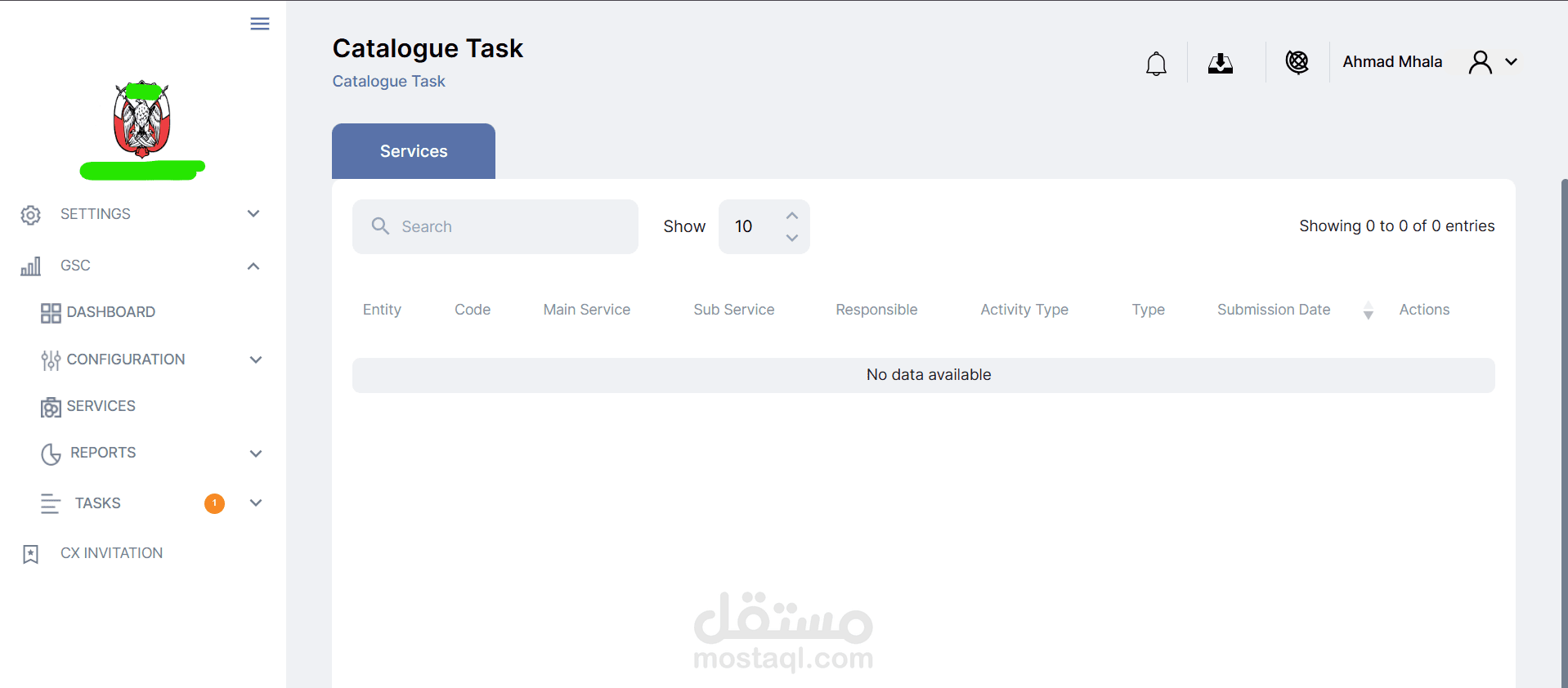Click the Tasks list icon

point(51,504)
